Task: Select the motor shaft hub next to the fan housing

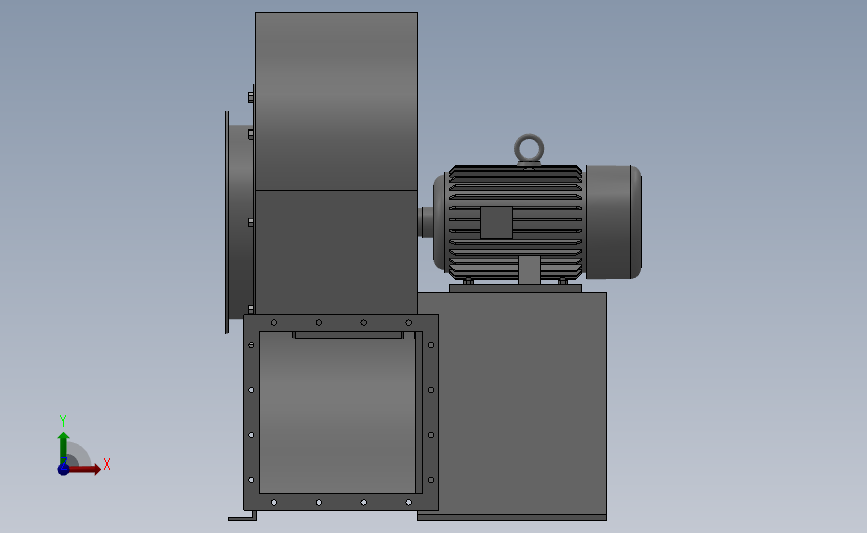Action: (x=425, y=222)
